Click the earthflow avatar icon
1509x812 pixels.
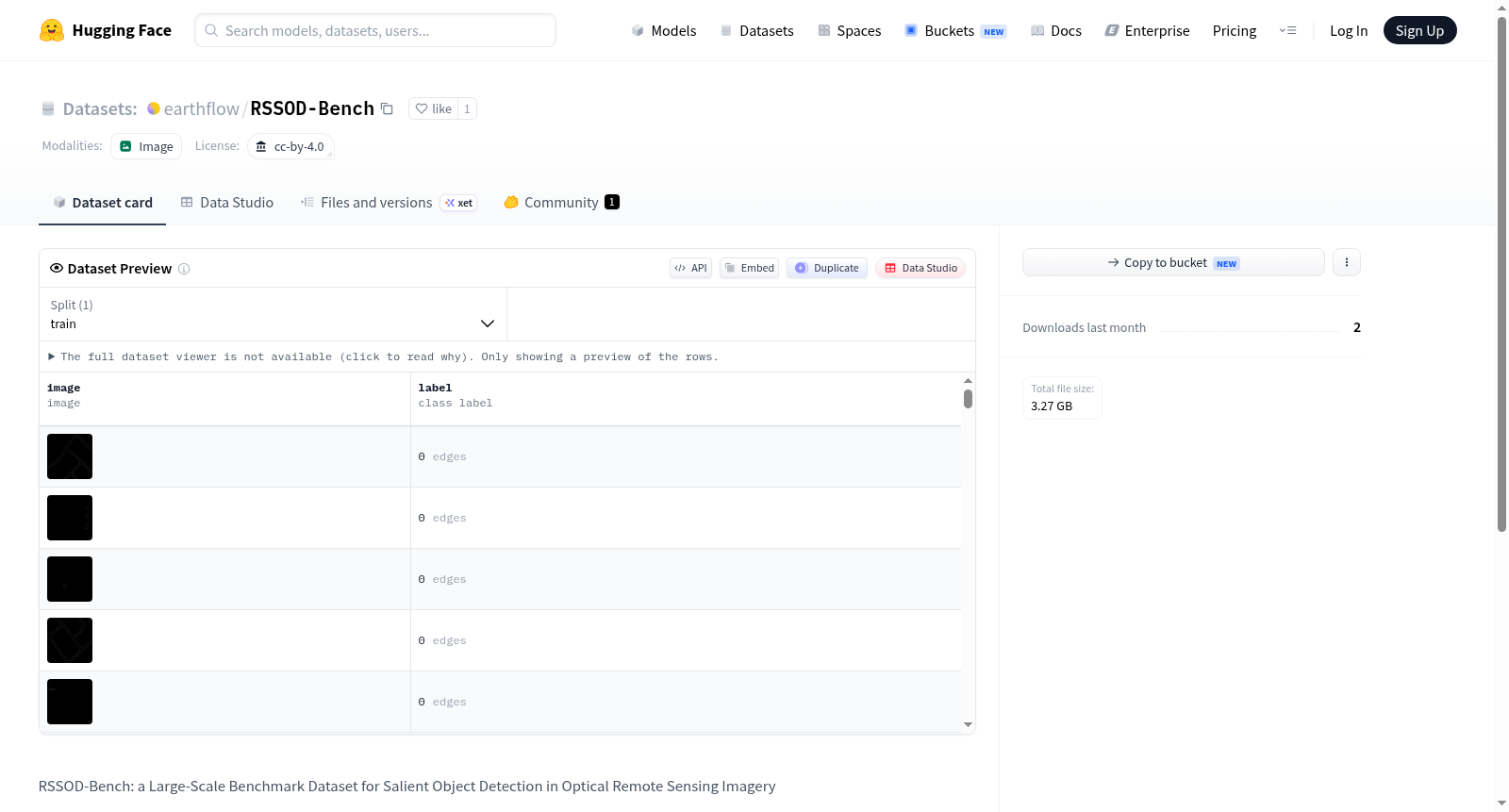154,108
